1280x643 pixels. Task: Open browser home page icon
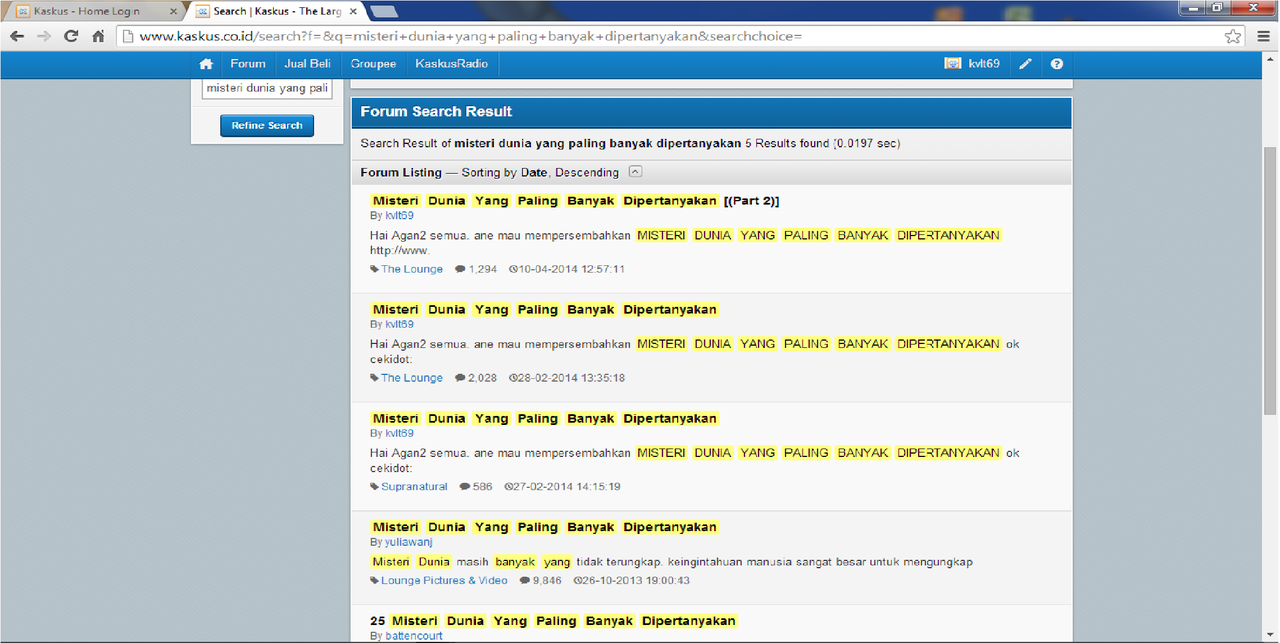tap(98, 36)
